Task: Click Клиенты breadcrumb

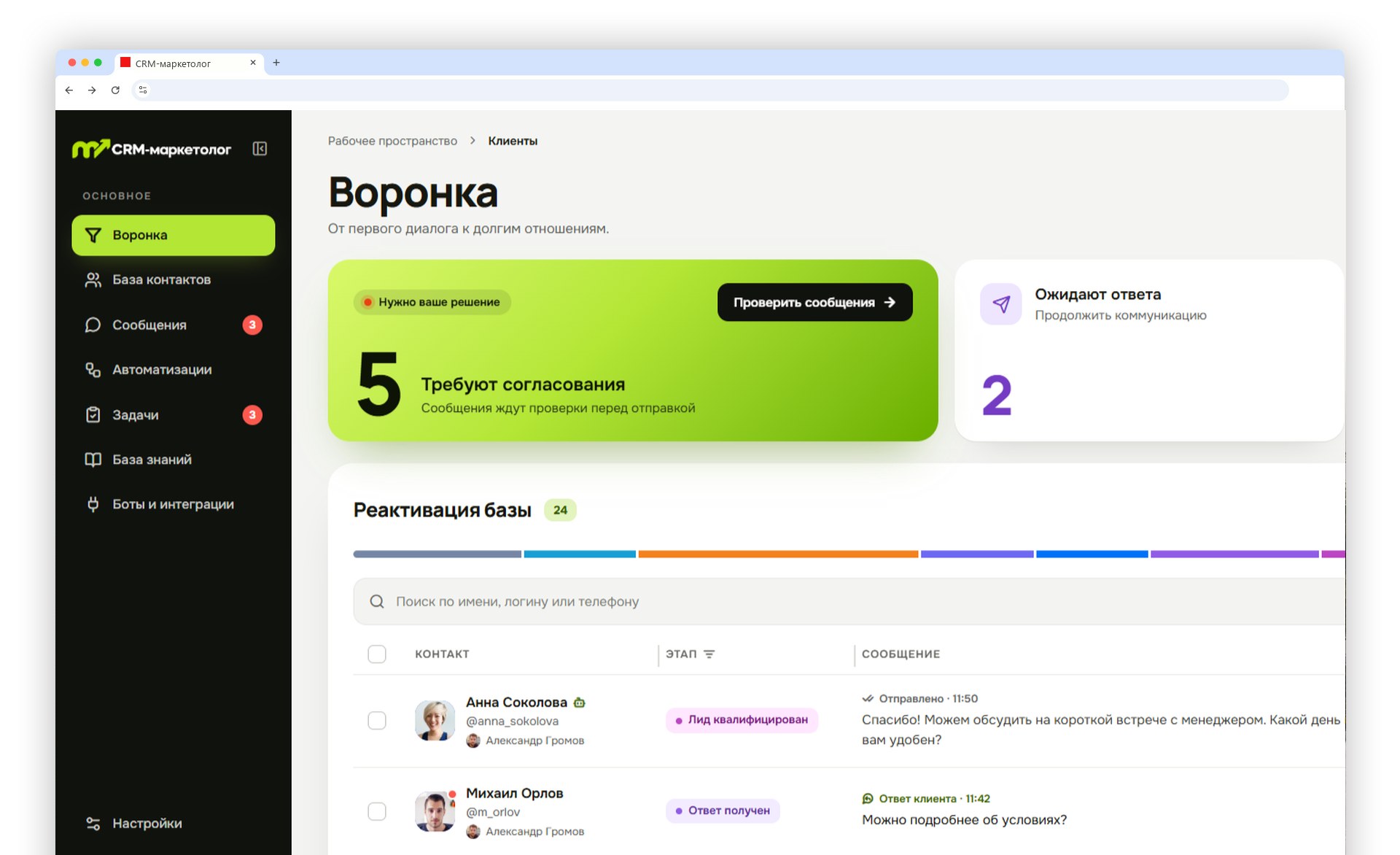Action: [513, 141]
